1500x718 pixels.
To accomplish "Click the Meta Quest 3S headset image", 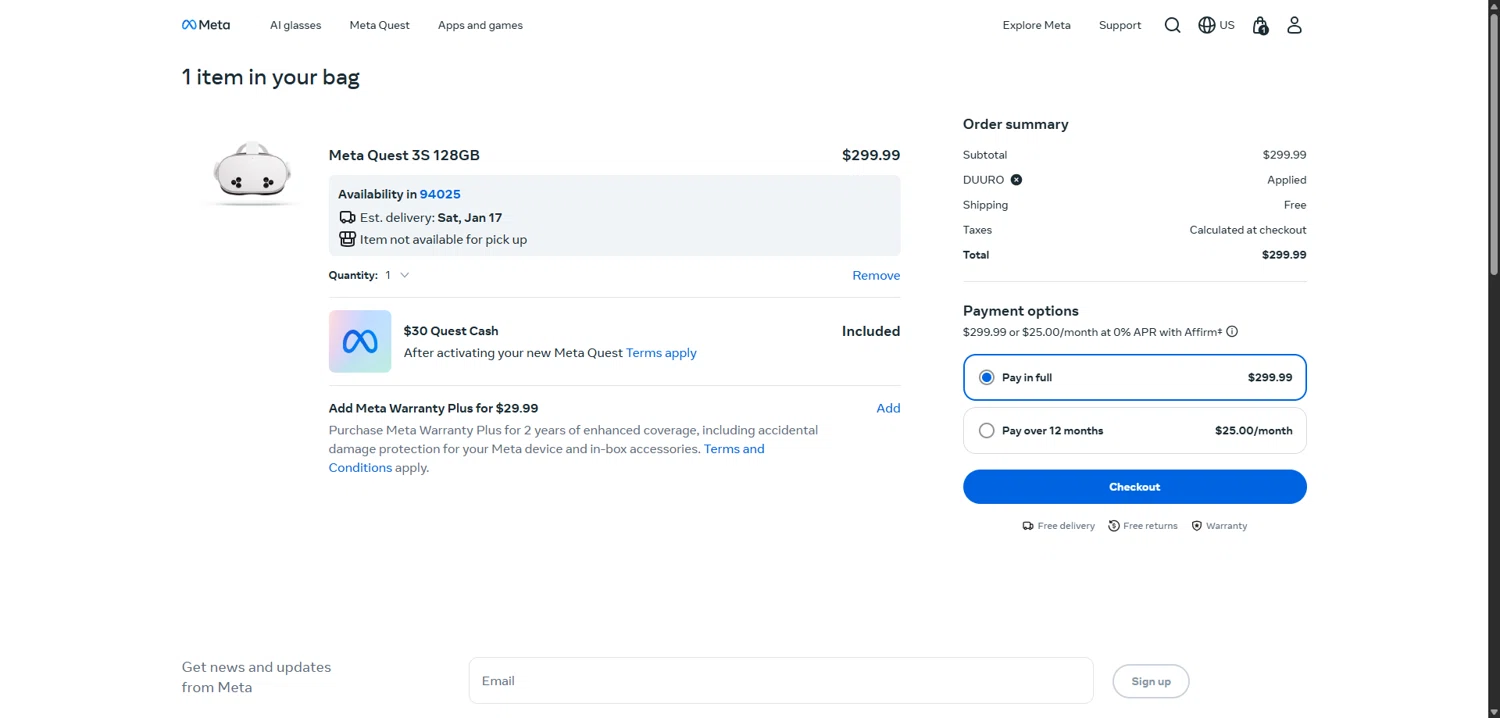I will 252,174.
